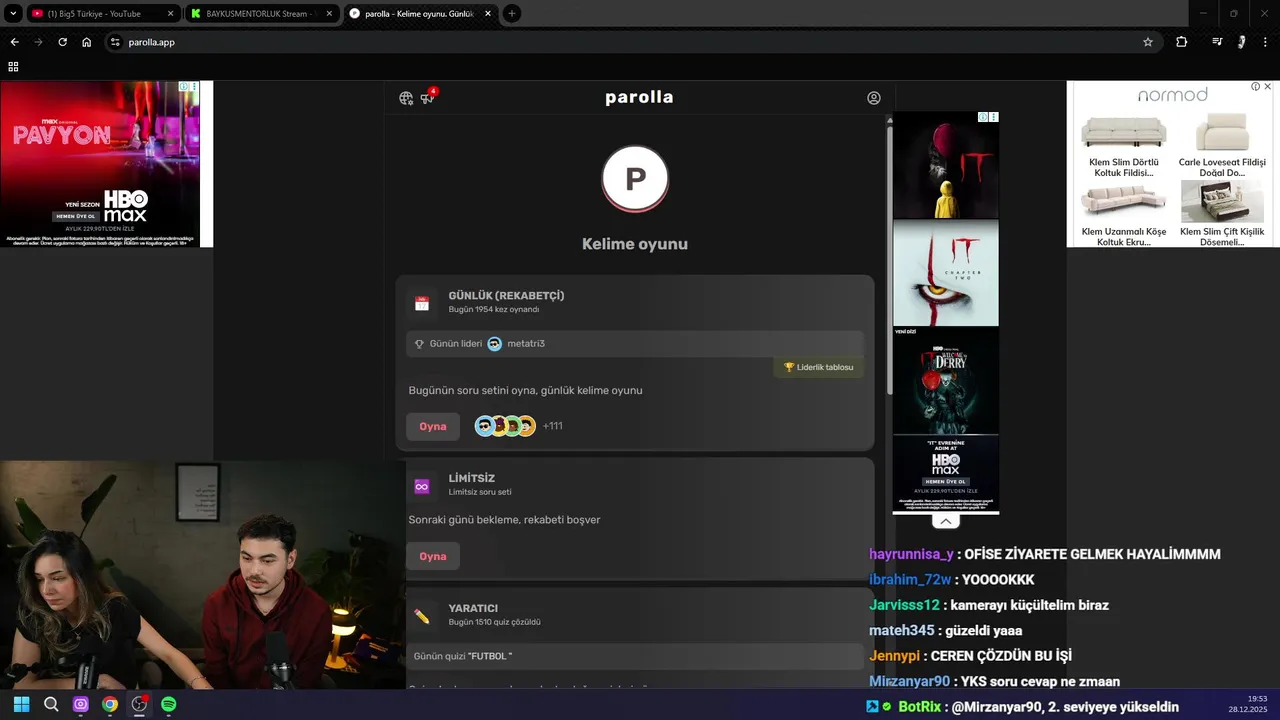This screenshot has height=720, width=1280.
Task: View site information icon in address bar
Action: pos(115,42)
